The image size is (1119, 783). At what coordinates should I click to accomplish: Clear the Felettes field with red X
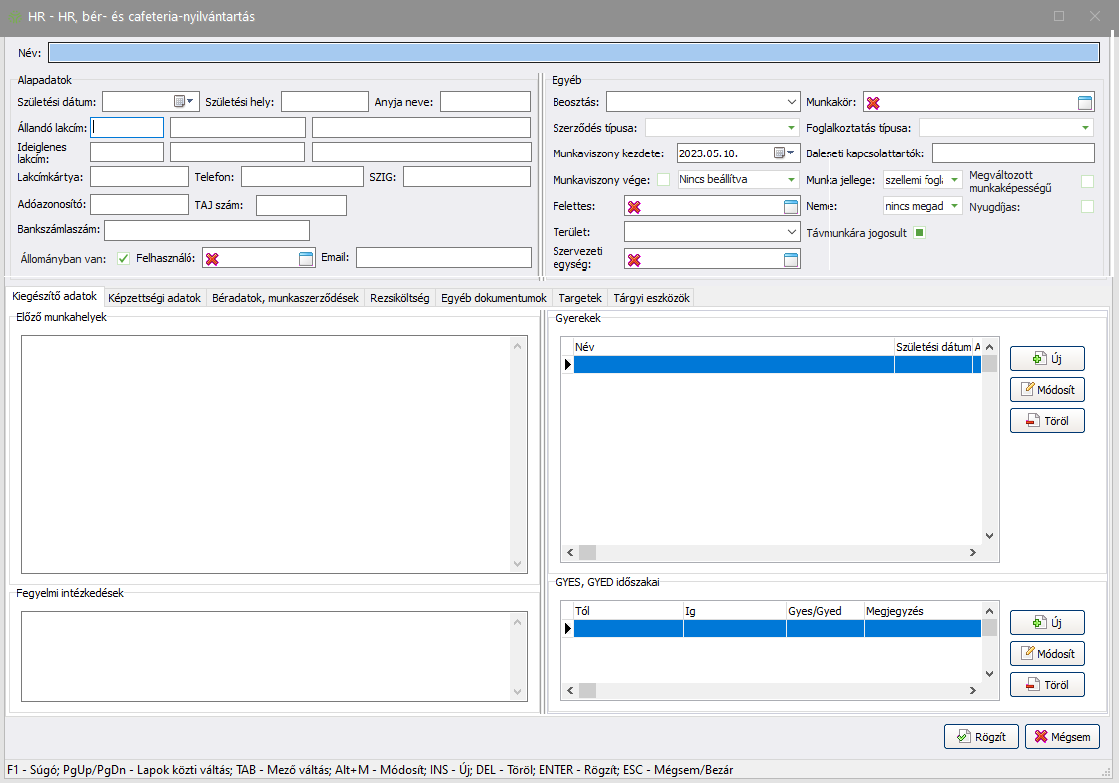coord(633,207)
